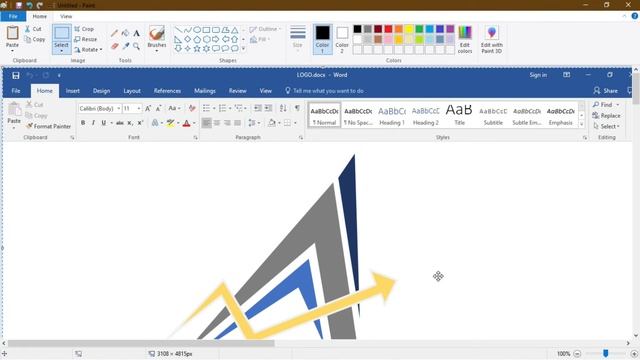This screenshot has width=640, height=360.
Task: Choose the Oval shape in Shapes gallery
Action: (x=197, y=30)
